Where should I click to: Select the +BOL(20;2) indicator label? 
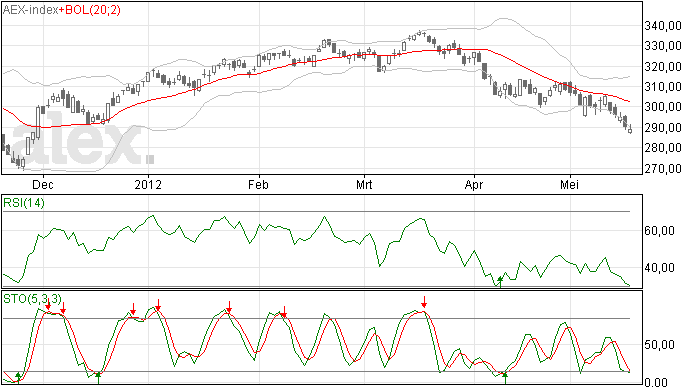coord(90,10)
